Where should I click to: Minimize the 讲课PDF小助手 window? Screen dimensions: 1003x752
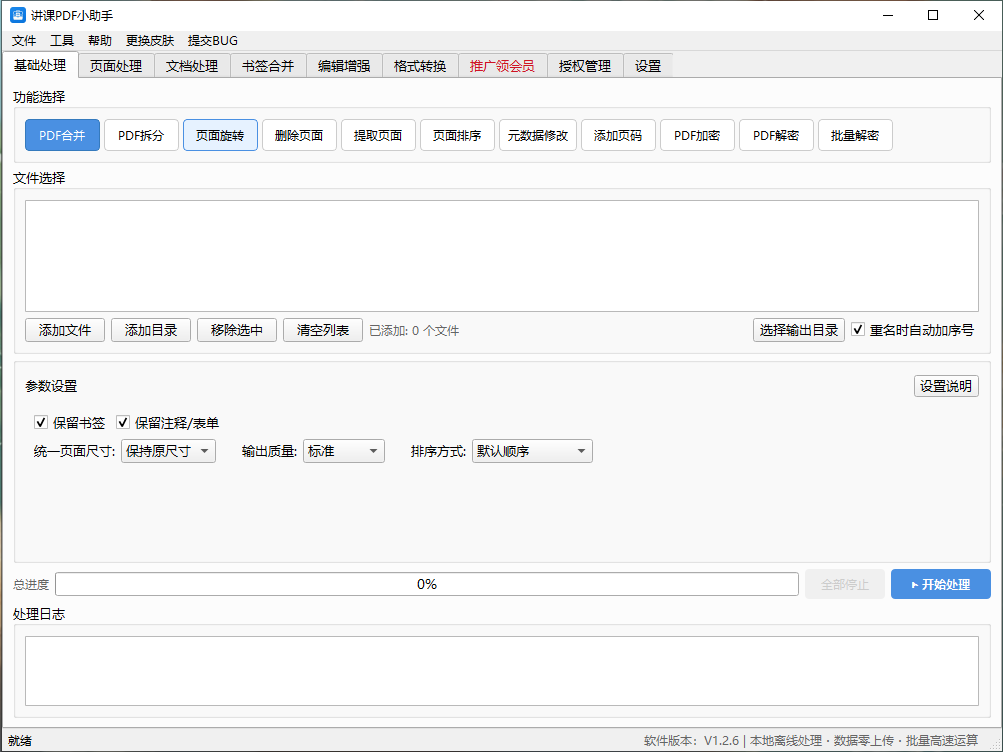tap(888, 15)
